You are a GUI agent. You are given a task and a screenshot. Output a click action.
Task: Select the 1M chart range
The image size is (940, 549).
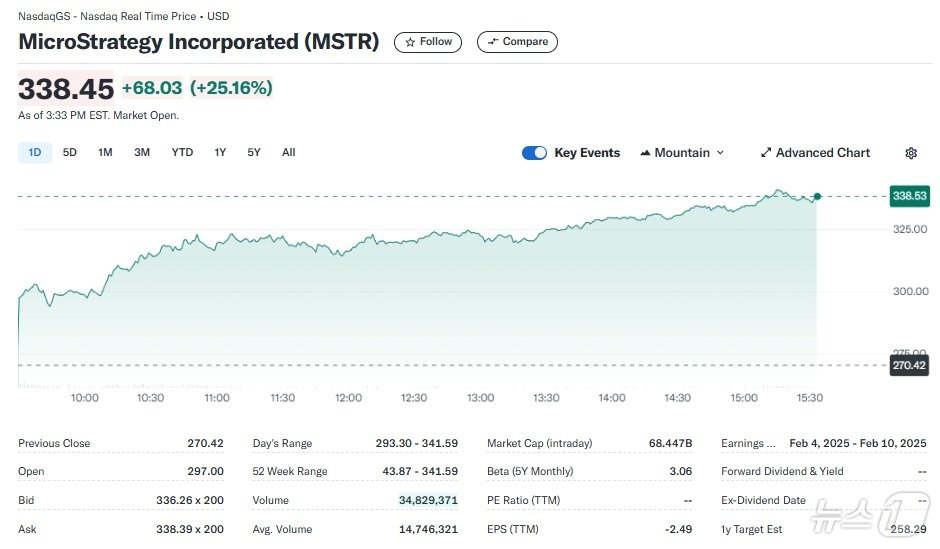(105, 152)
